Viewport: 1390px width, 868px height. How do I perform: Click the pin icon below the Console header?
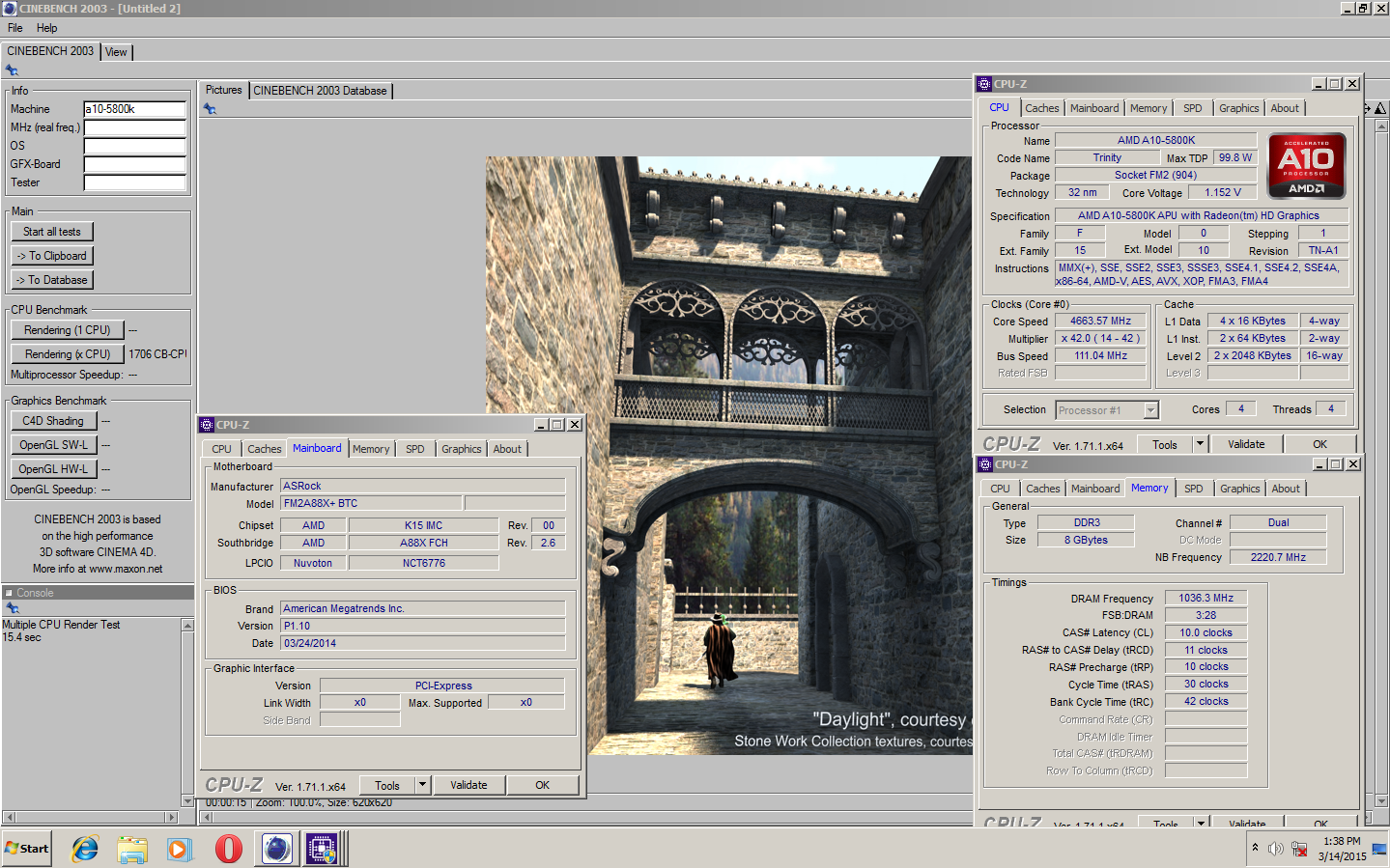pyautogui.click(x=13, y=608)
